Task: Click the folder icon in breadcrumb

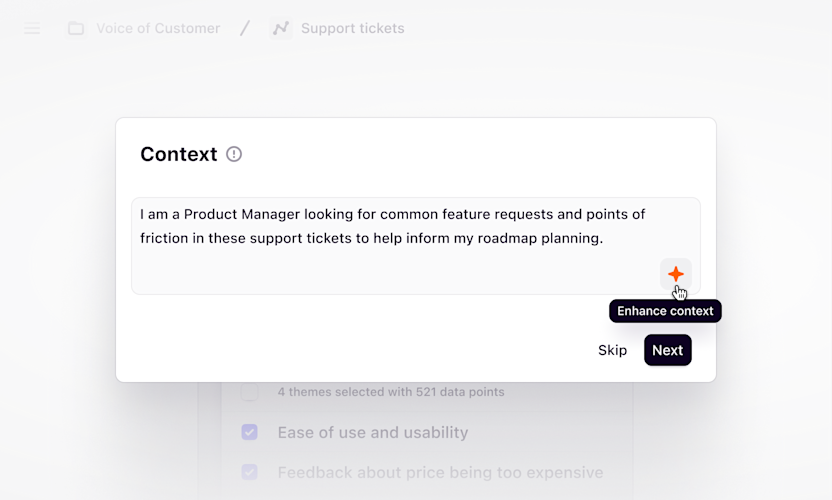Action: tap(76, 29)
